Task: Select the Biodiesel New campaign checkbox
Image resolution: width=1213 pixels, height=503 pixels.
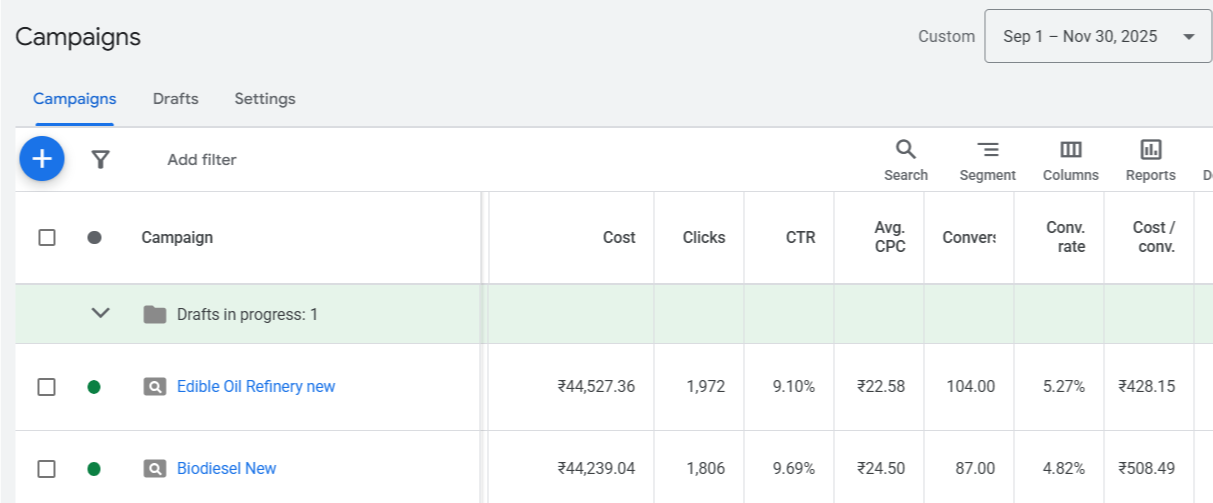Action: (x=47, y=469)
